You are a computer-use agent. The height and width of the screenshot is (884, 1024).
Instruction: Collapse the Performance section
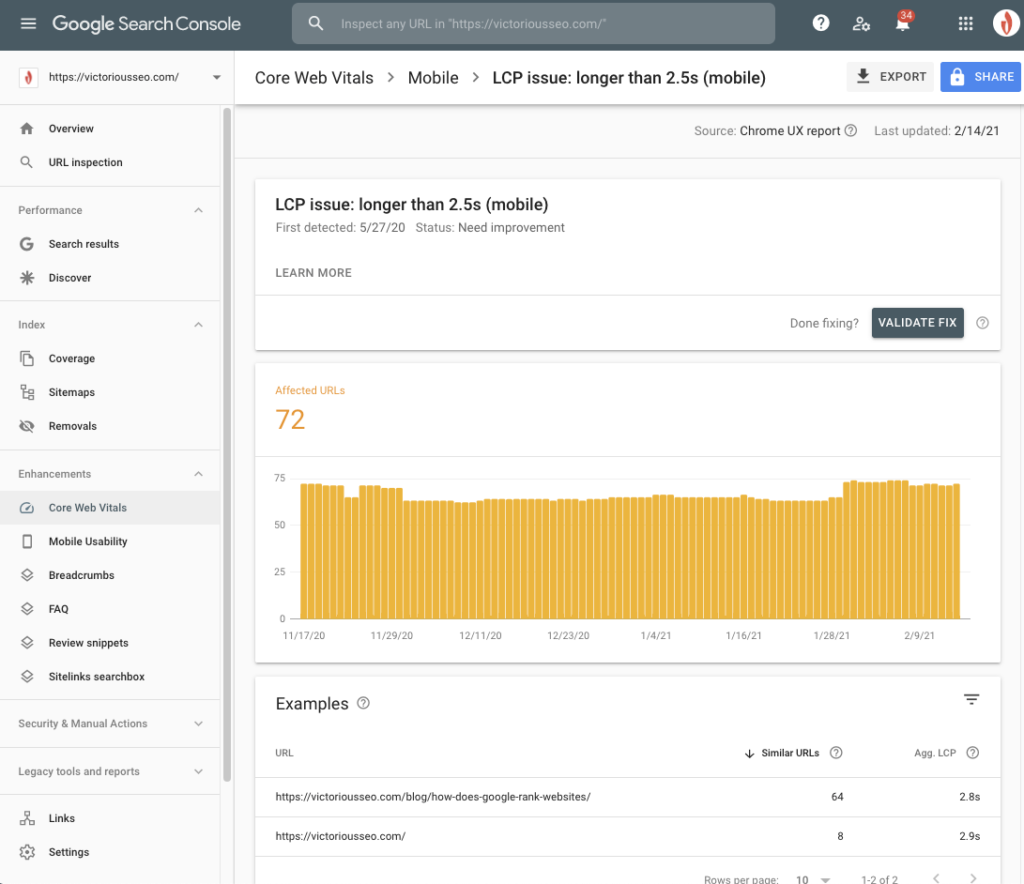point(198,210)
